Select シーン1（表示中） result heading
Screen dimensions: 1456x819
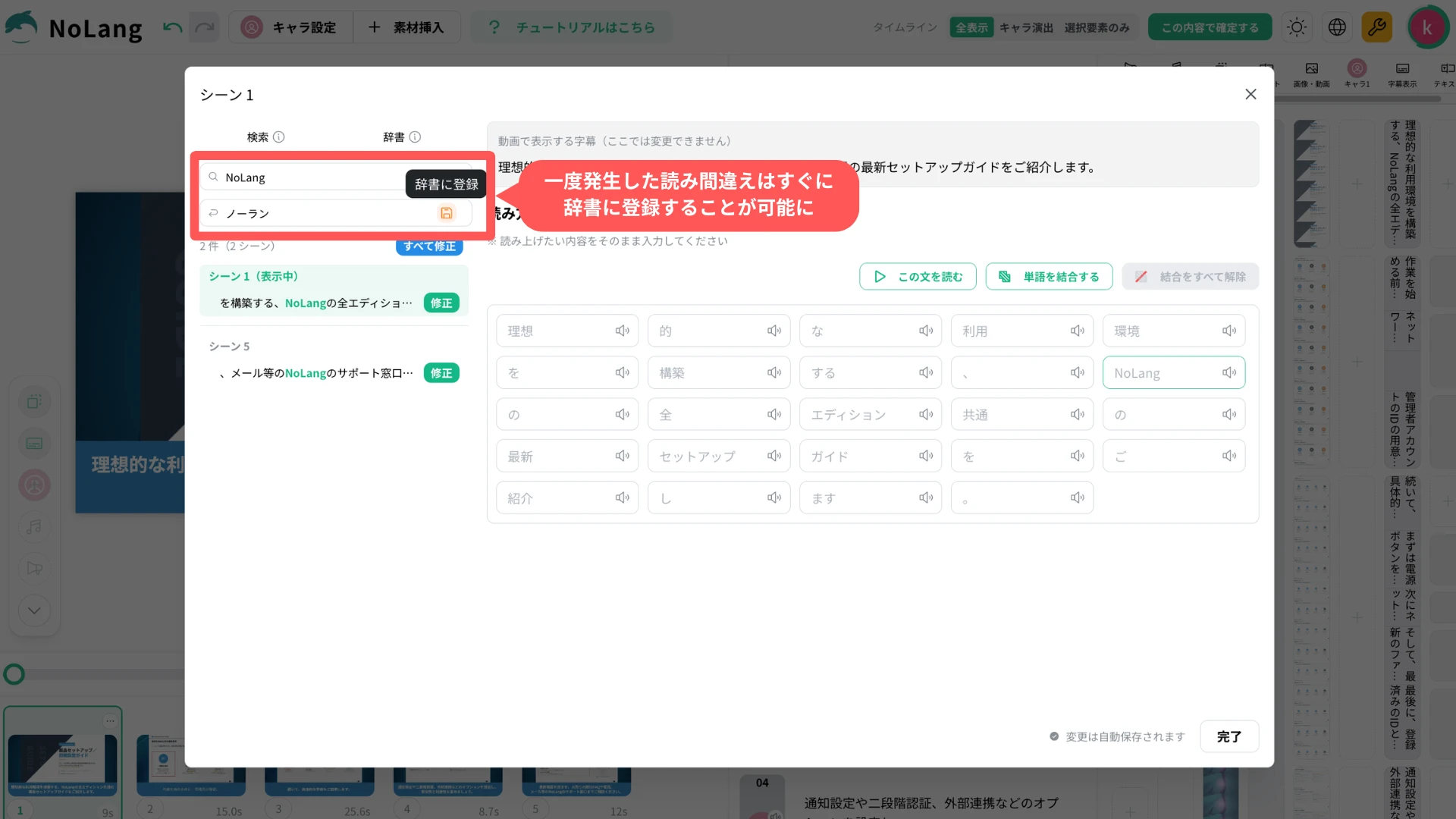tap(254, 276)
